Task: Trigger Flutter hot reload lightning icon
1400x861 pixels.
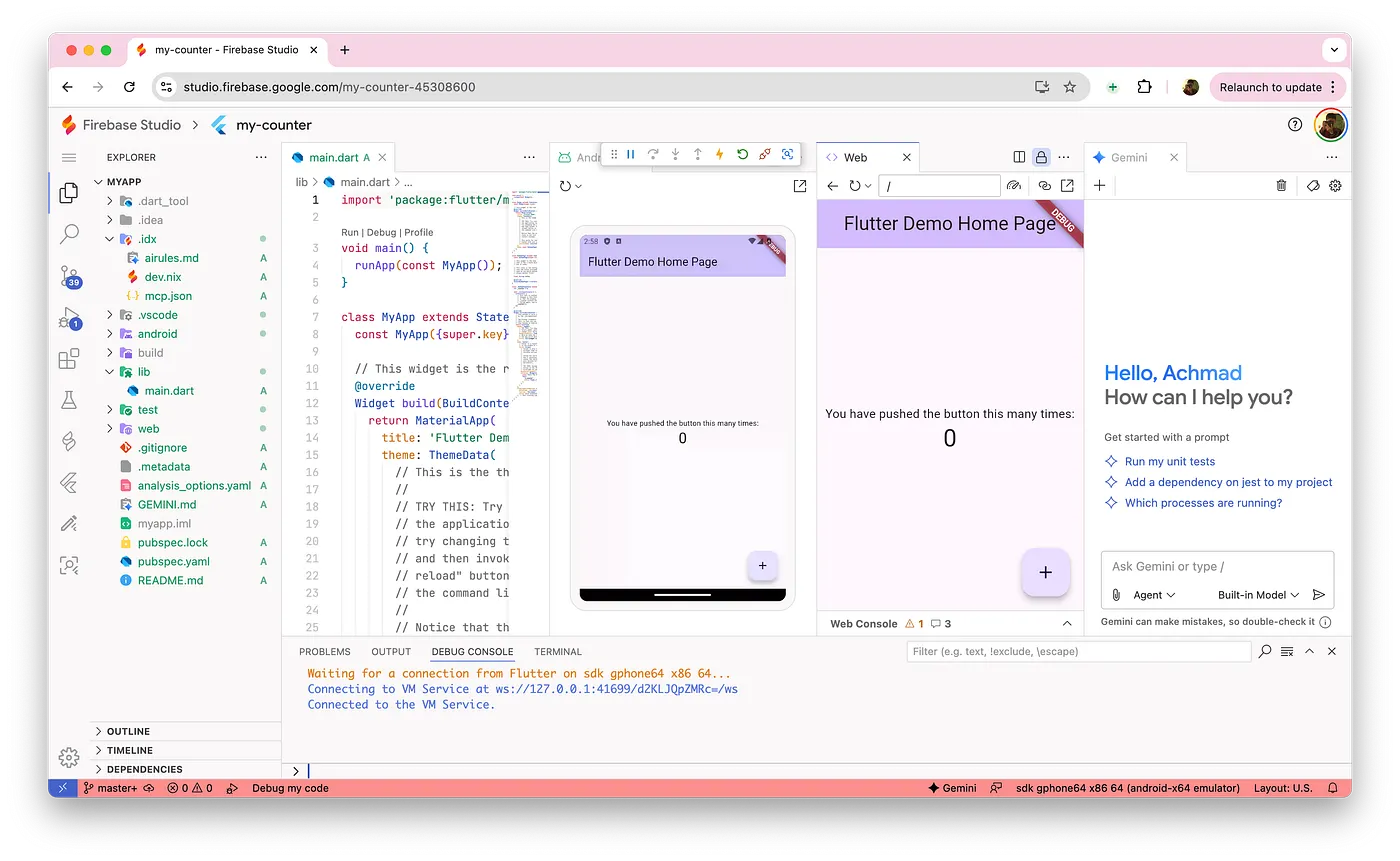Action: pyautogui.click(x=719, y=154)
